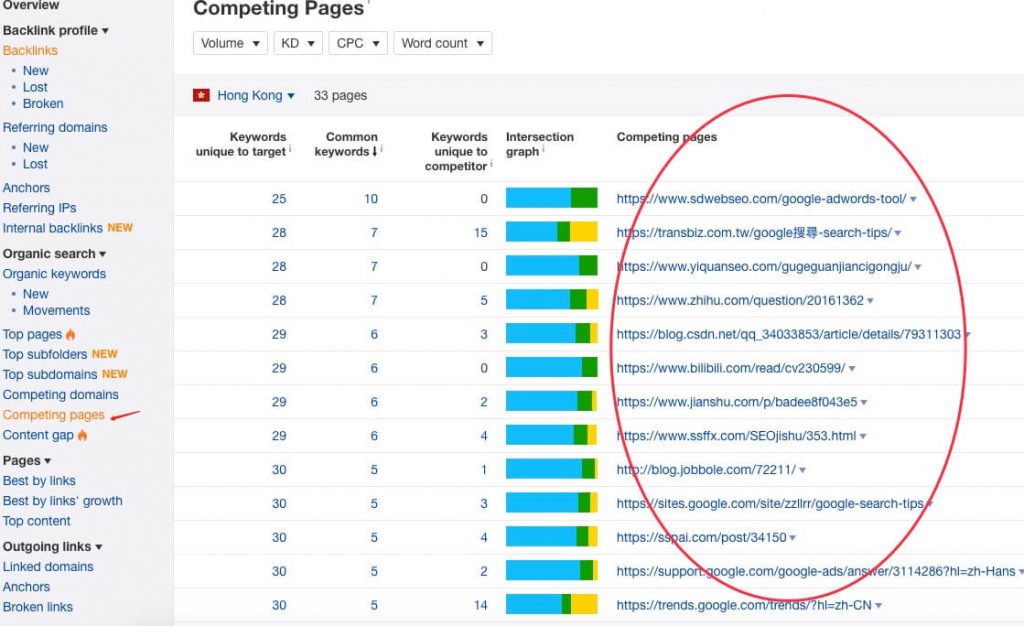This screenshot has height=626, width=1024.
Task: Open the bilibili.com competing page link
Action: coord(731,368)
